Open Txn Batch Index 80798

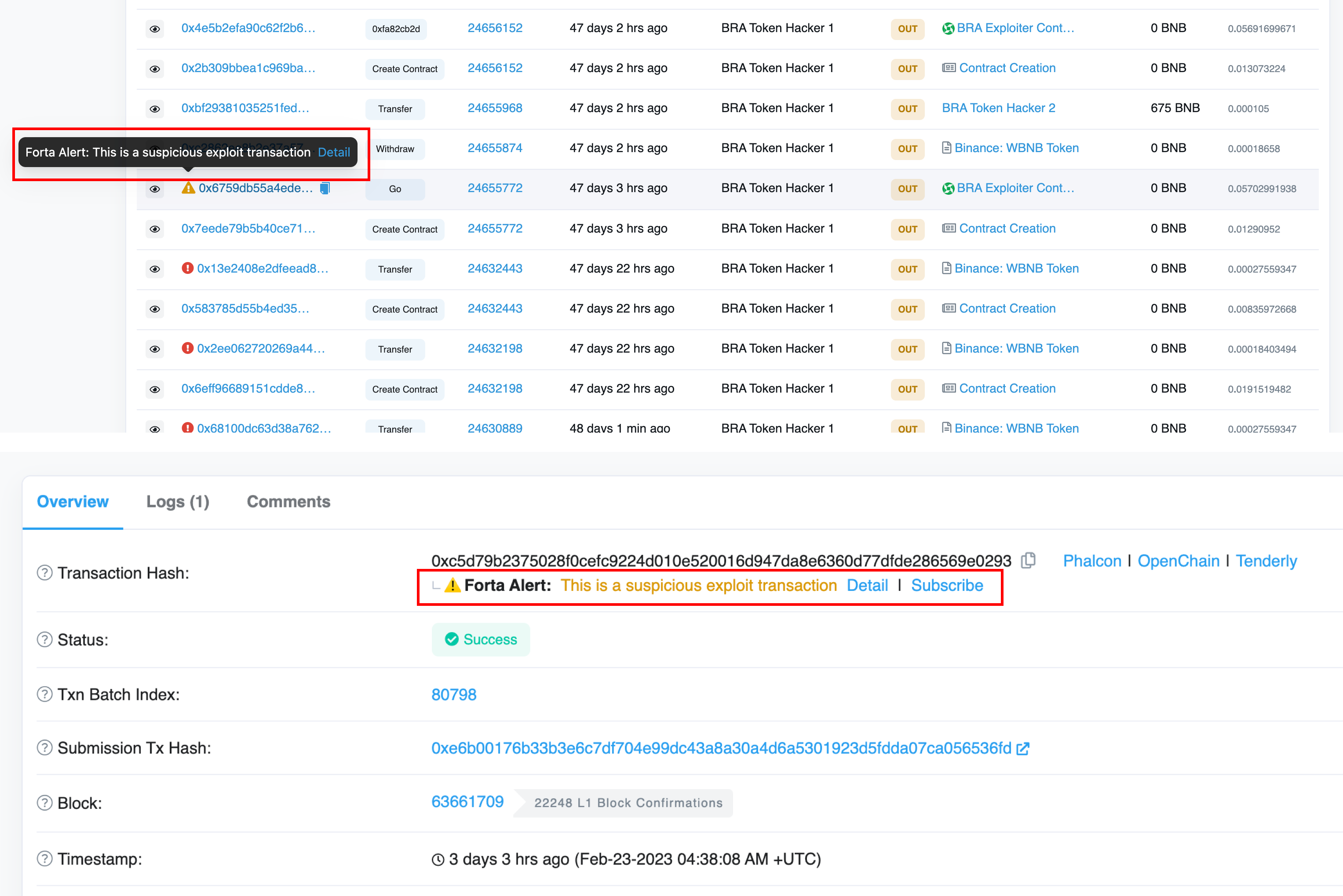[454, 695]
